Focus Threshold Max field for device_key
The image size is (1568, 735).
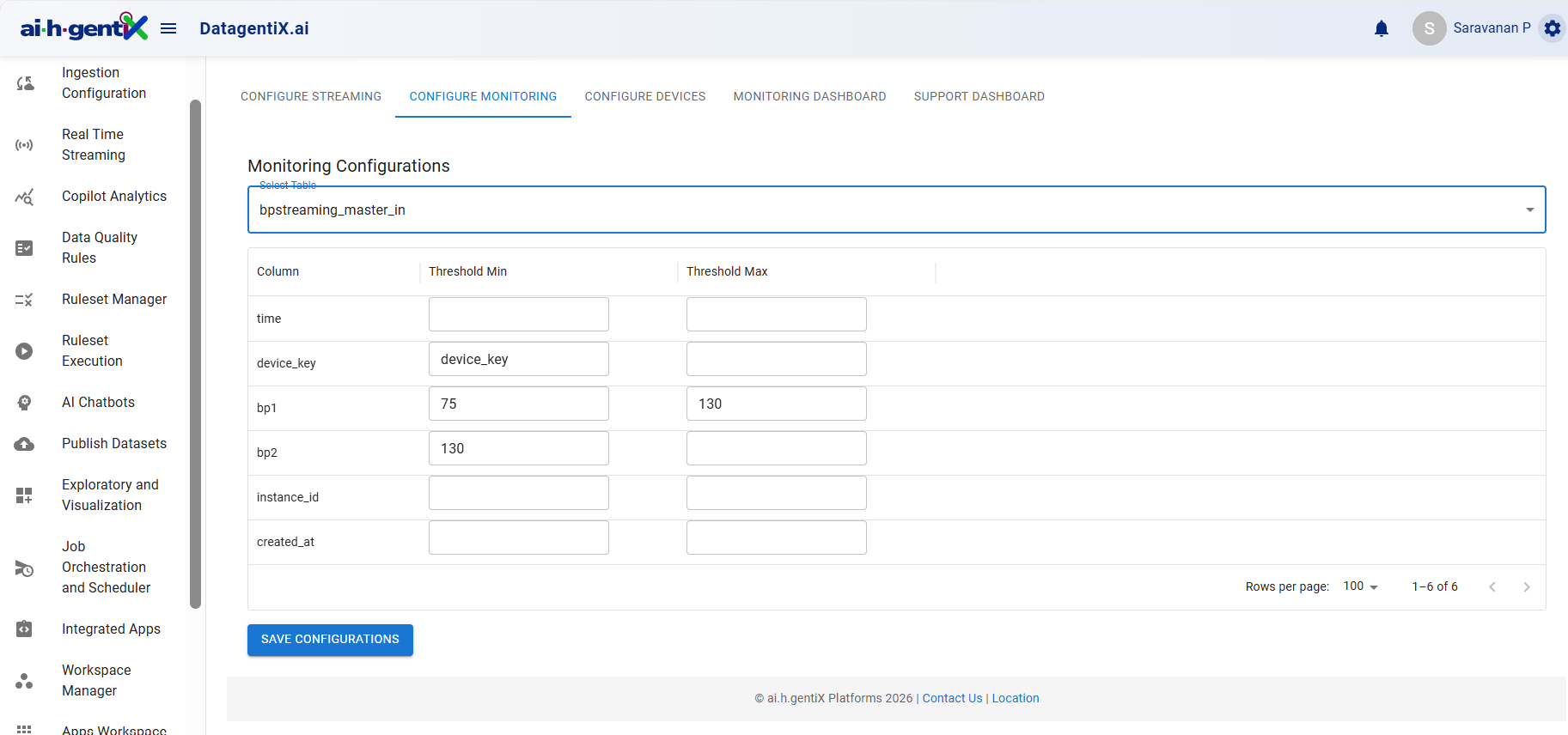click(777, 359)
